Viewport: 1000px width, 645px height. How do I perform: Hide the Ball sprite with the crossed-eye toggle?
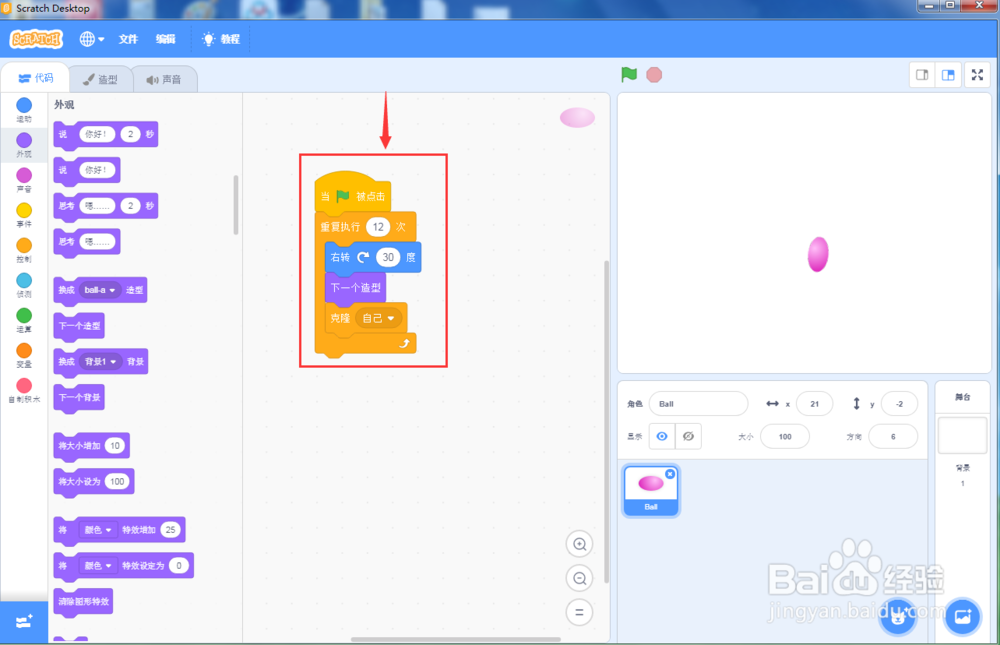click(689, 436)
